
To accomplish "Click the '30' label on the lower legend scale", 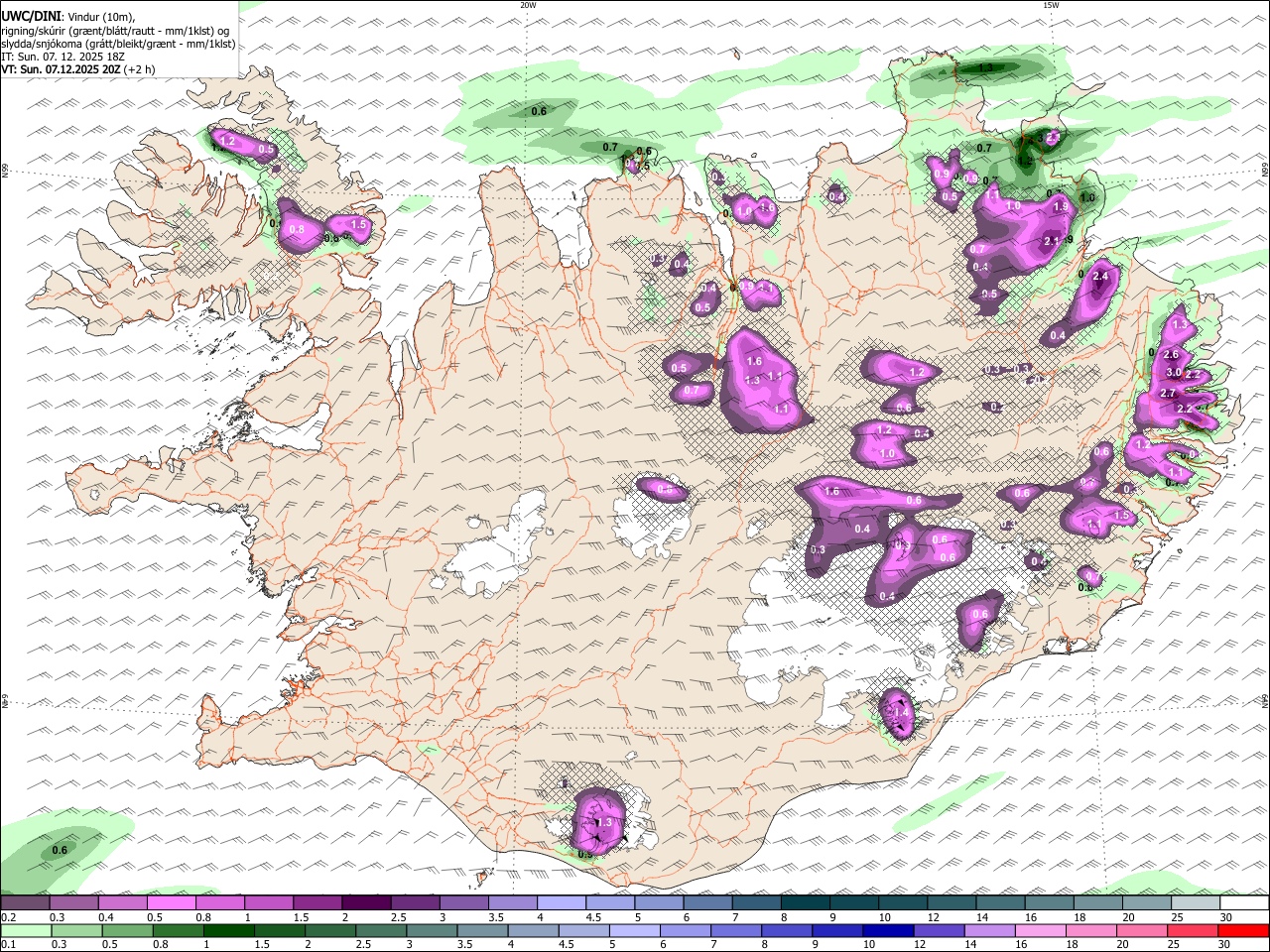I will [1226, 945].
